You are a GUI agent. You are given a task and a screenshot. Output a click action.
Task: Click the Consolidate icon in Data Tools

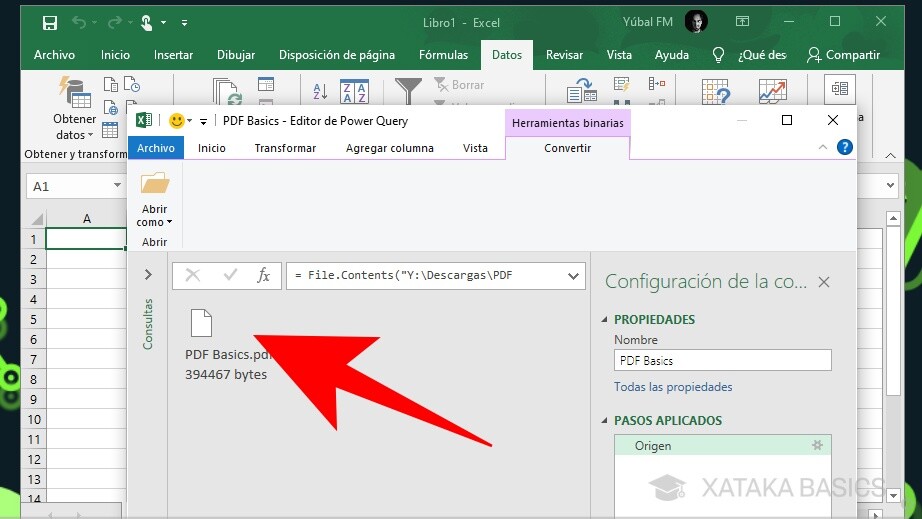(x=657, y=84)
